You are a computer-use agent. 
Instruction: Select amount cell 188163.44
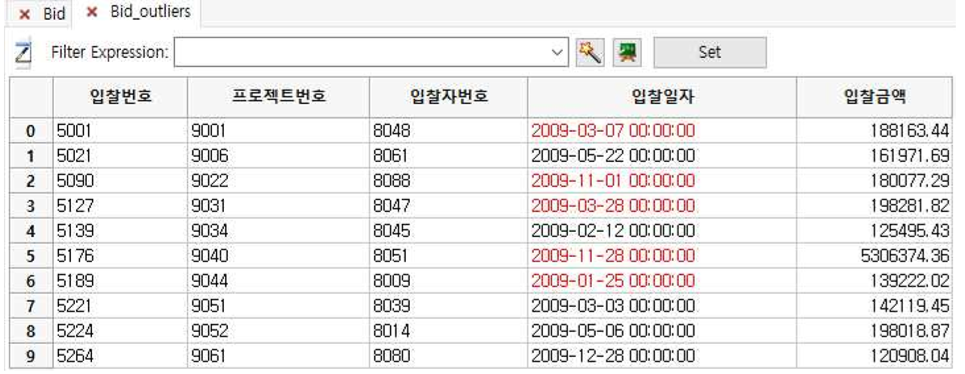(x=875, y=130)
